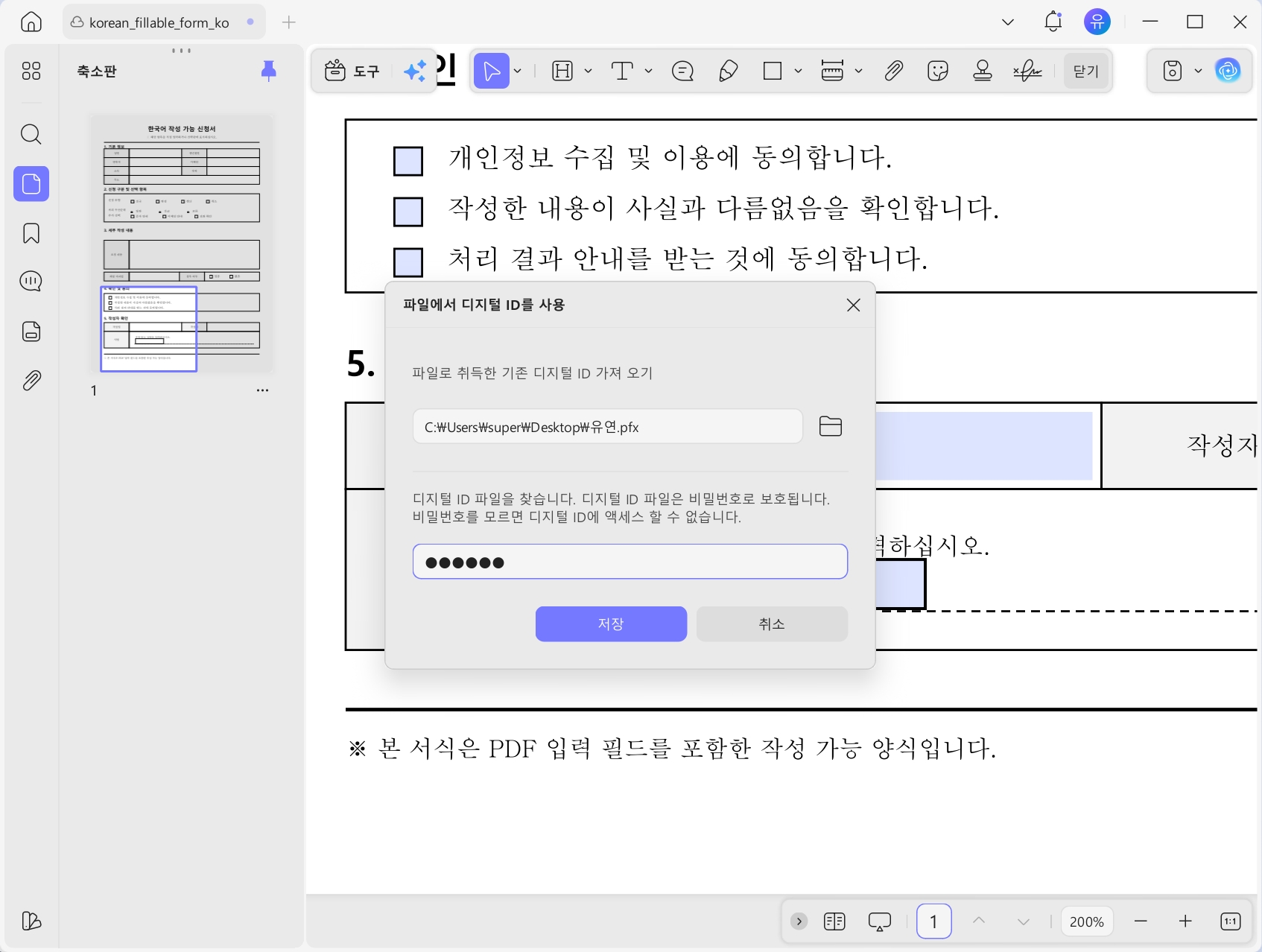Expand the highlight tool dropdown arrow
The image size is (1262, 952).
coord(588,72)
